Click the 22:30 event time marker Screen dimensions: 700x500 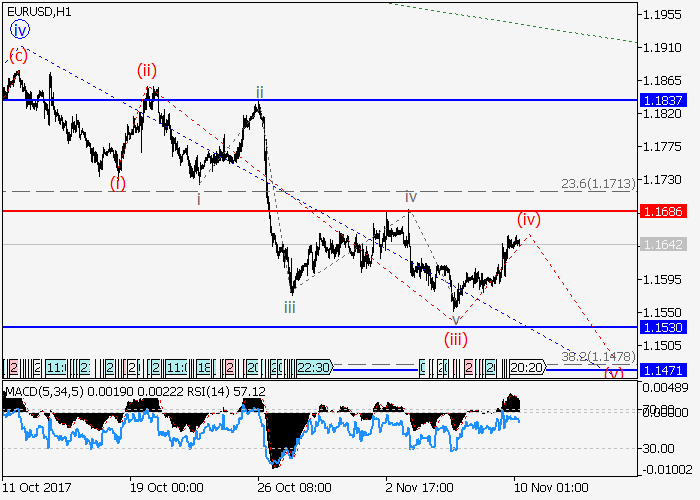click(x=314, y=368)
